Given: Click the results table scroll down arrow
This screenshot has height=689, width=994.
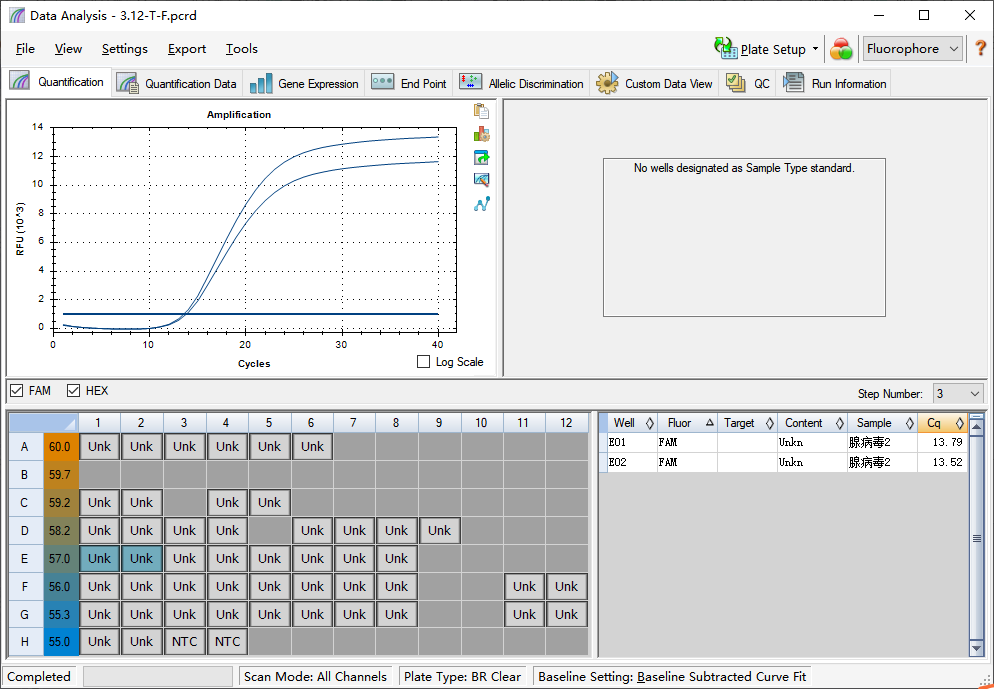Looking at the screenshot, I should click(976, 648).
